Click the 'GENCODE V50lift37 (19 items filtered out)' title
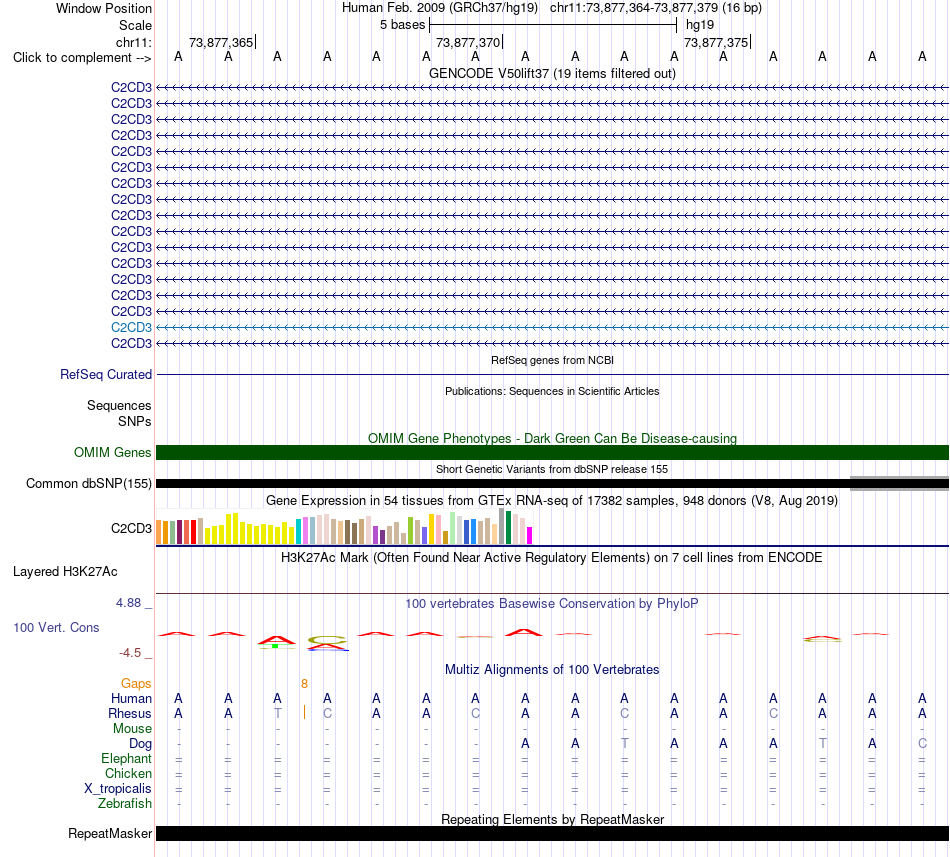 click(552, 74)
